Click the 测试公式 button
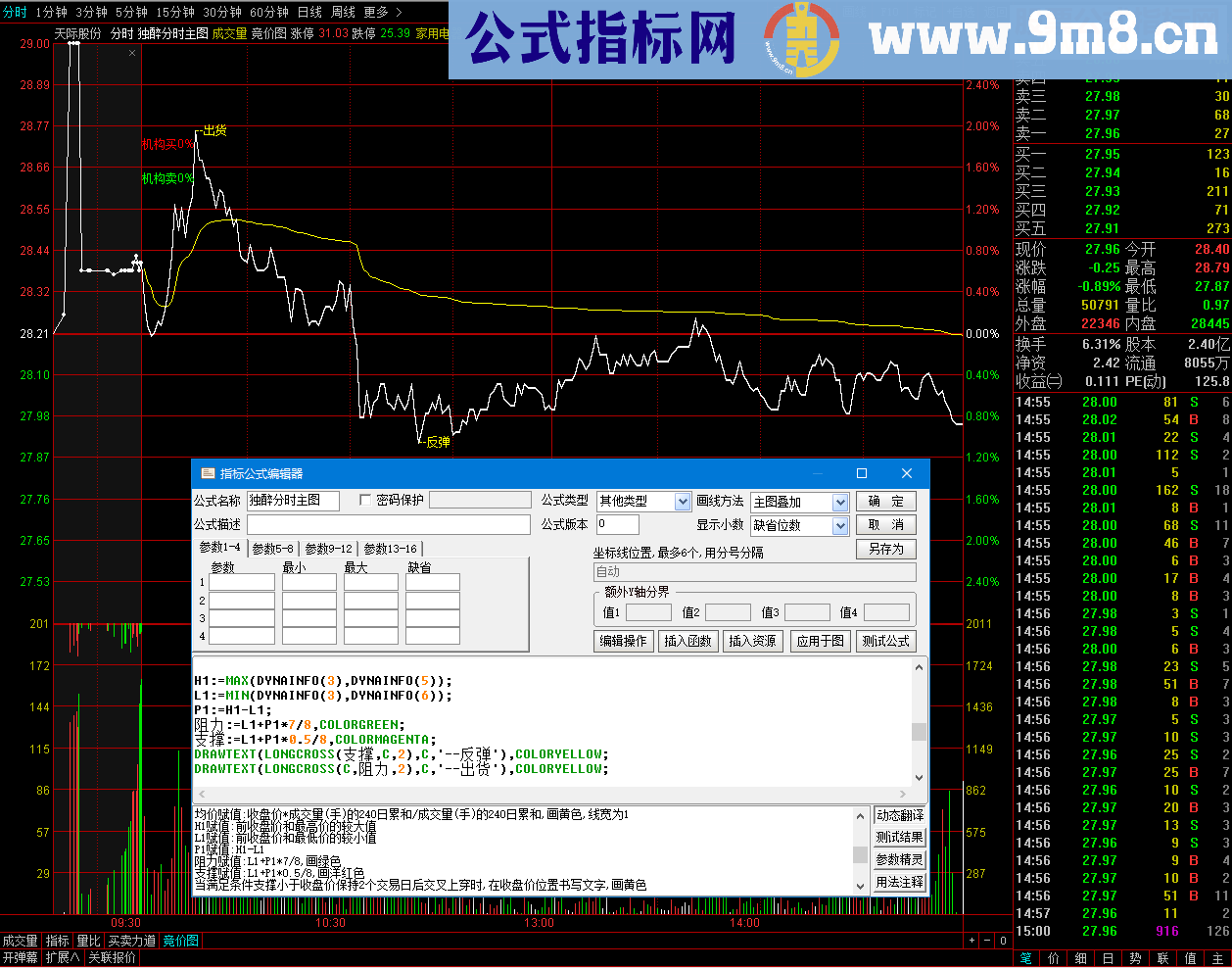The width and height of the screenshot is (1232, 969). (884, 642)
